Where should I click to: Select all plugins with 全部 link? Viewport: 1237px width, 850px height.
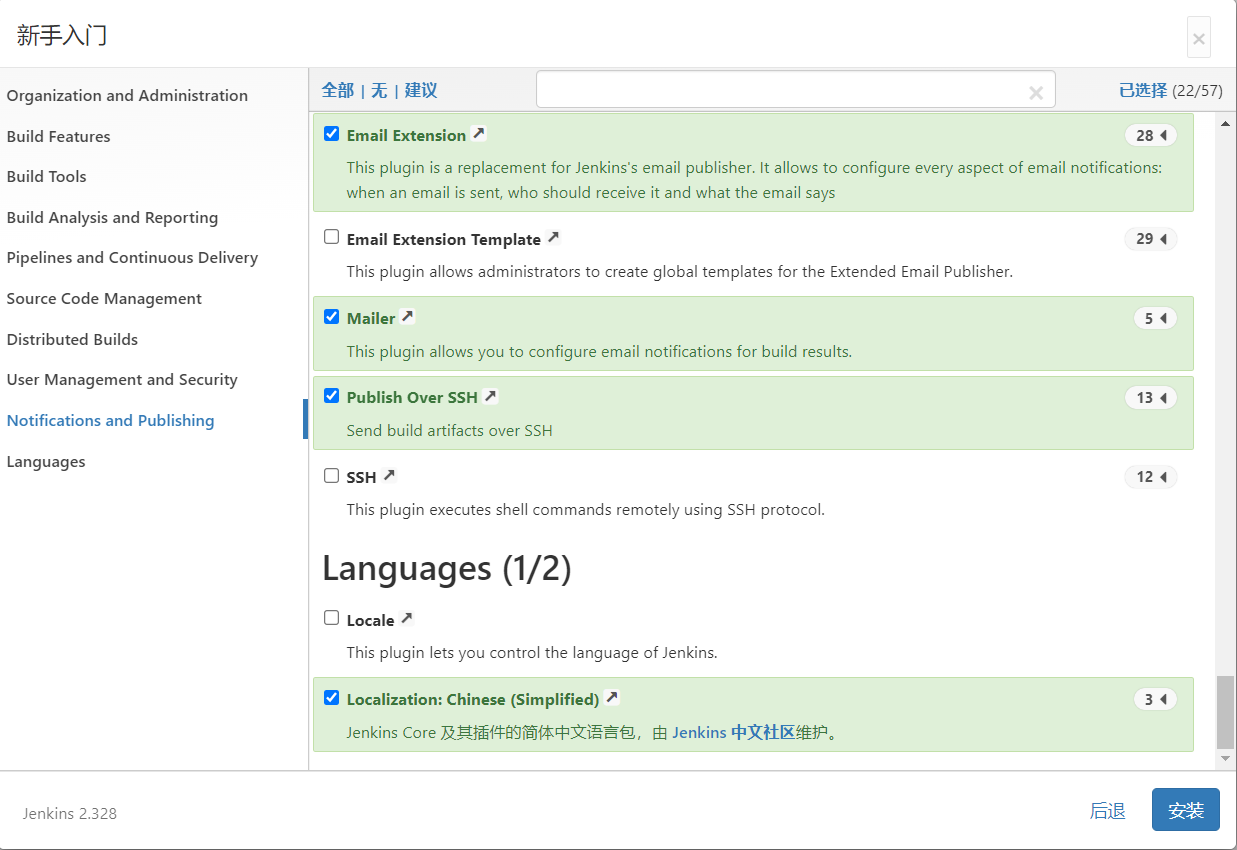pos(337,90)
